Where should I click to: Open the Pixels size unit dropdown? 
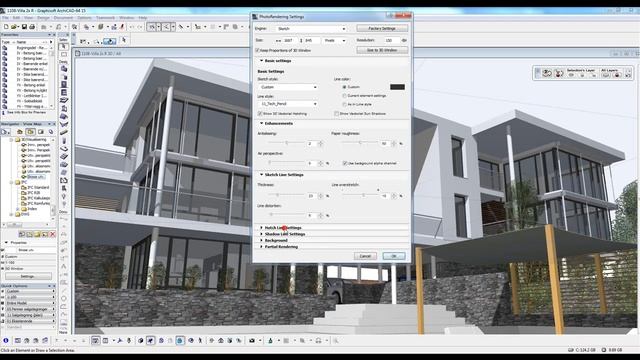point(335,40)
